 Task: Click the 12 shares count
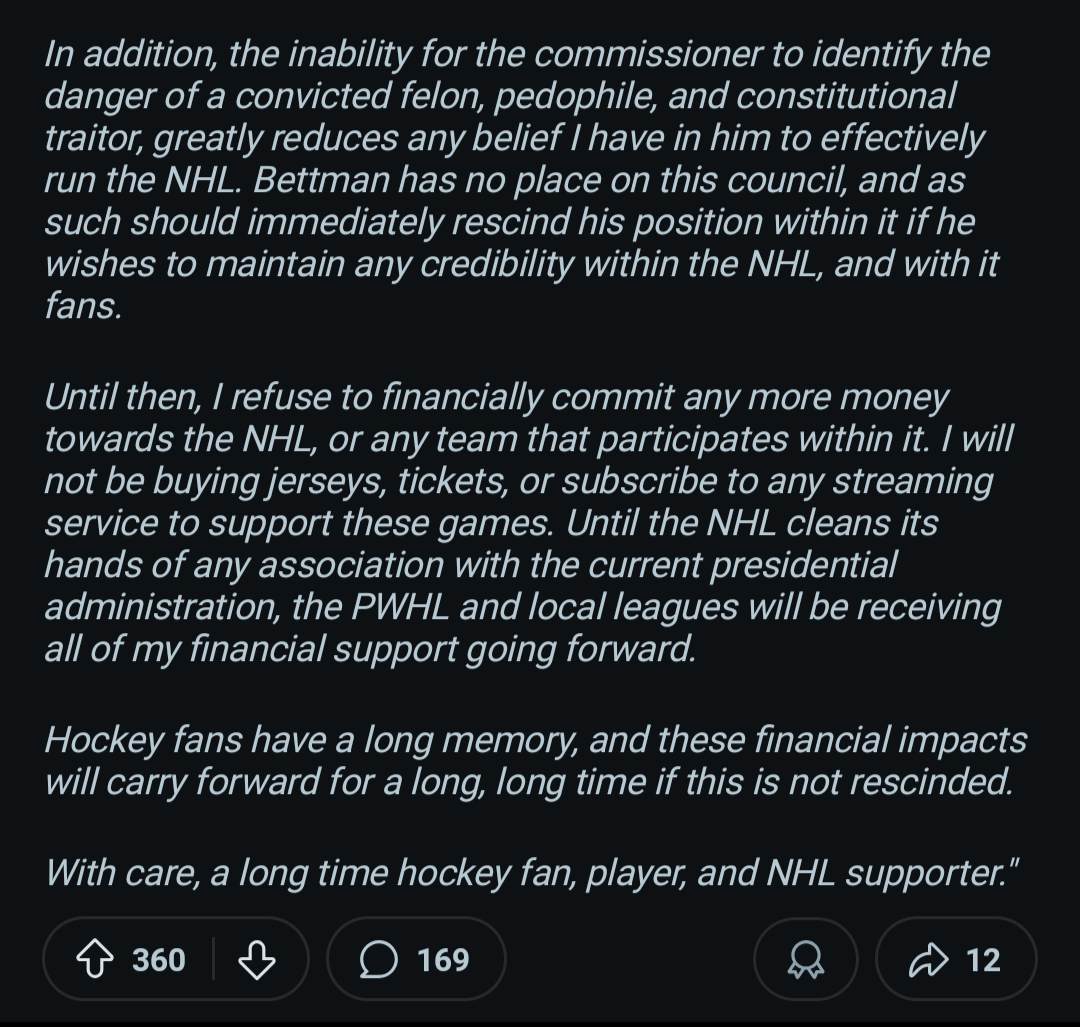[983, 959]
